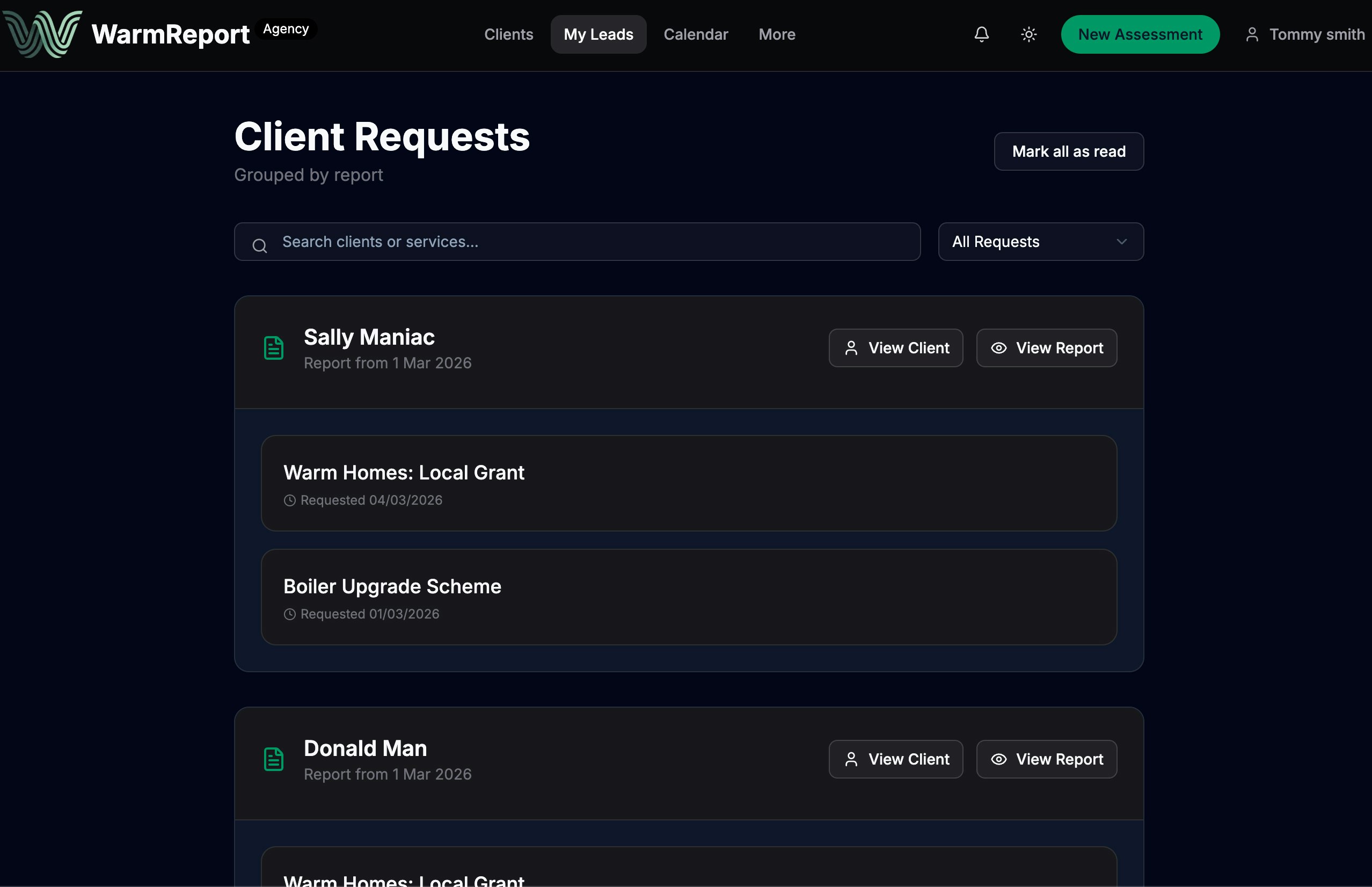Expand the More navigation menu
The image size is (1372, 887).
pyautogui.click(x=777, y=34)
